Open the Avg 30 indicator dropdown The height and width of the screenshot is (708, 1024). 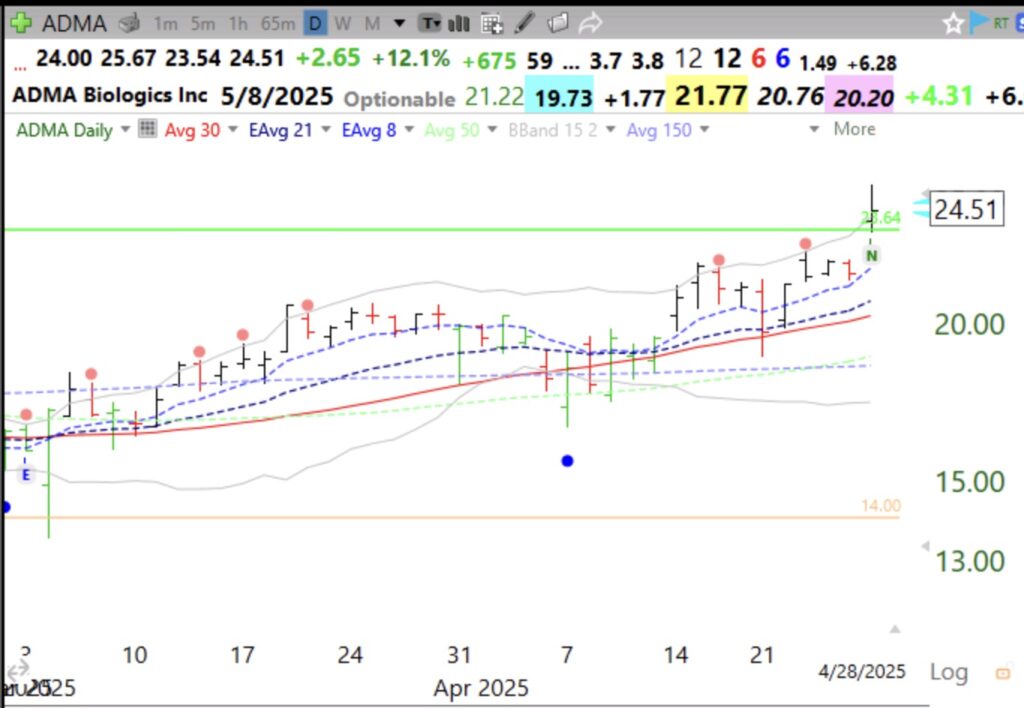click(x=232, y=129)
